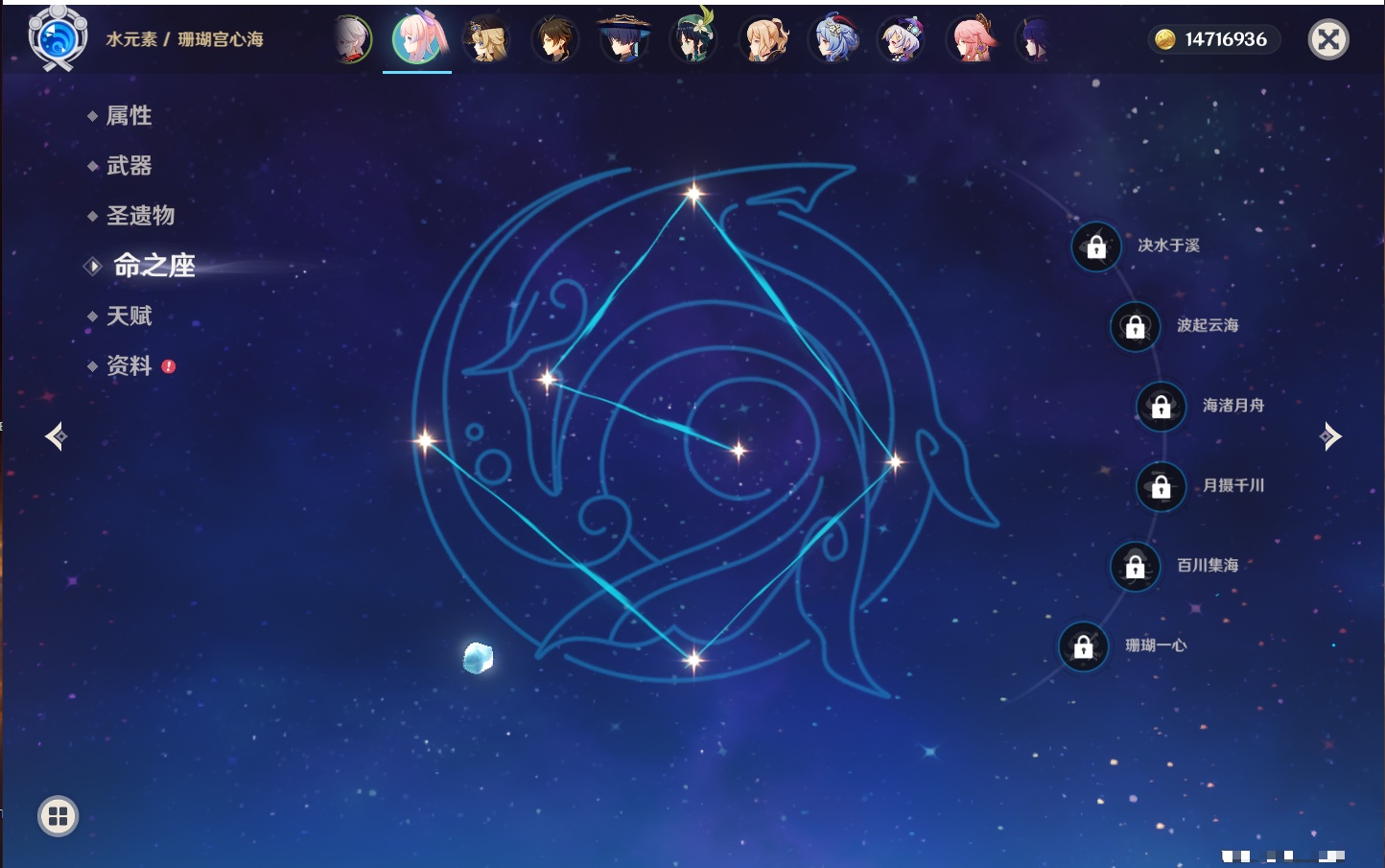1385x868 pixels.
Task: Click the Mora amount 14716936
Action: (1226, 39)
